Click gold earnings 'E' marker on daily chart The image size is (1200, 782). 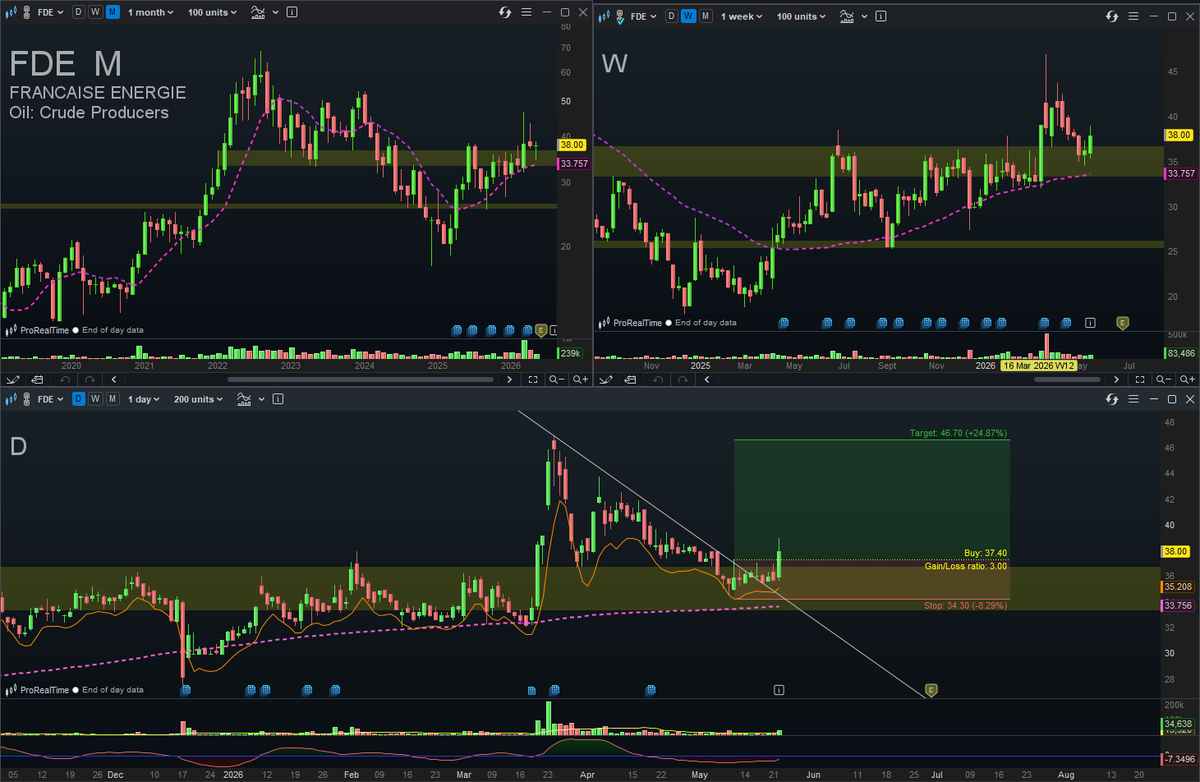(931, 689)
